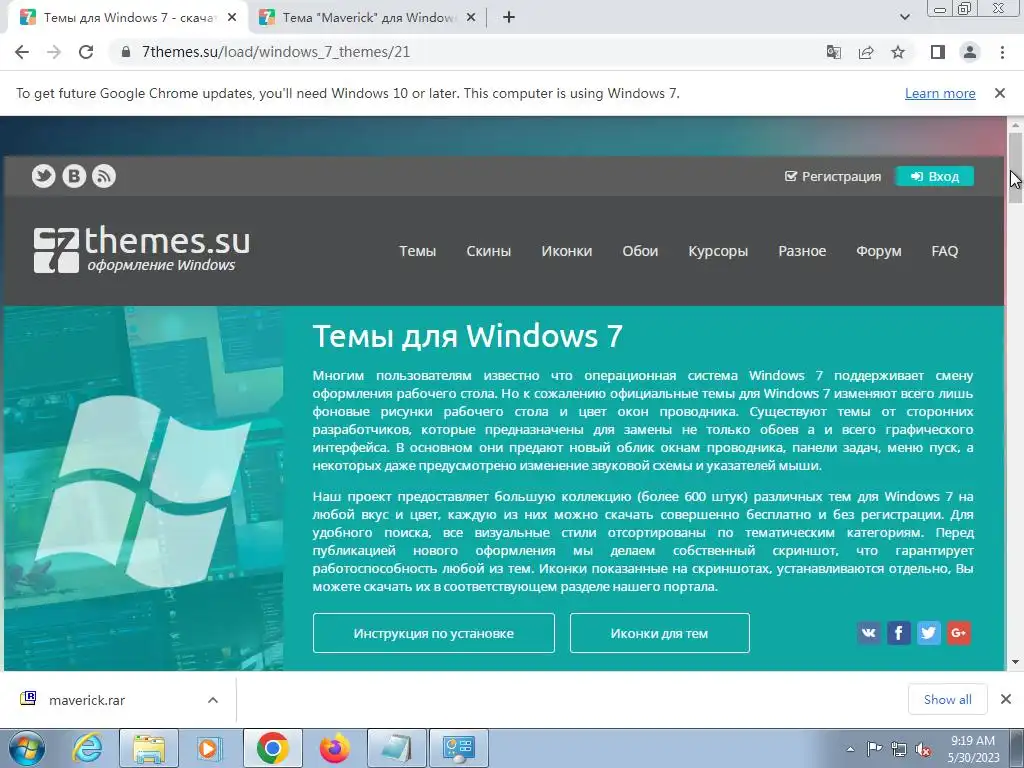This screenshot has width=1024, height=768.
Task: Open Обои menu item
Action: (x=640, y=251)
